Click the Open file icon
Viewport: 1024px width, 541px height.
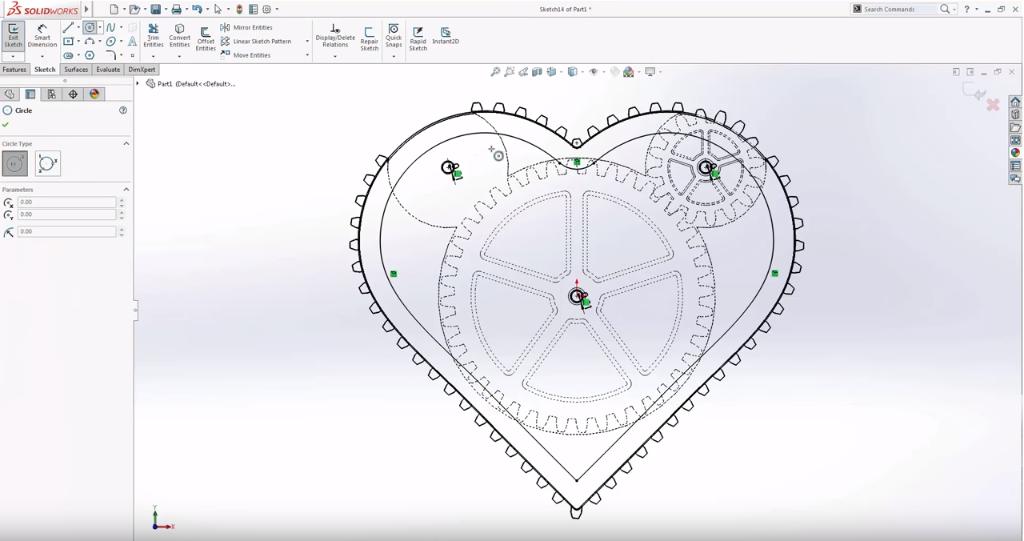pos(134,9)
